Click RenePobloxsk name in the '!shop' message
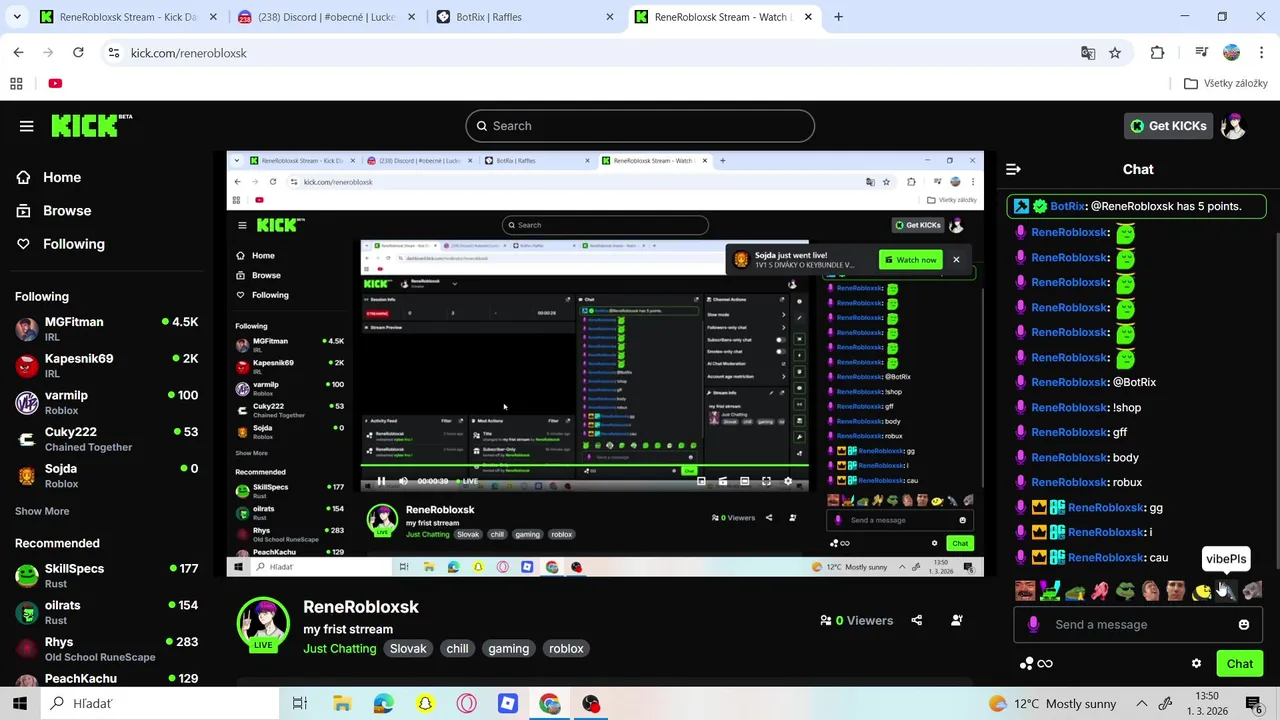 (x=1069, y=408)
